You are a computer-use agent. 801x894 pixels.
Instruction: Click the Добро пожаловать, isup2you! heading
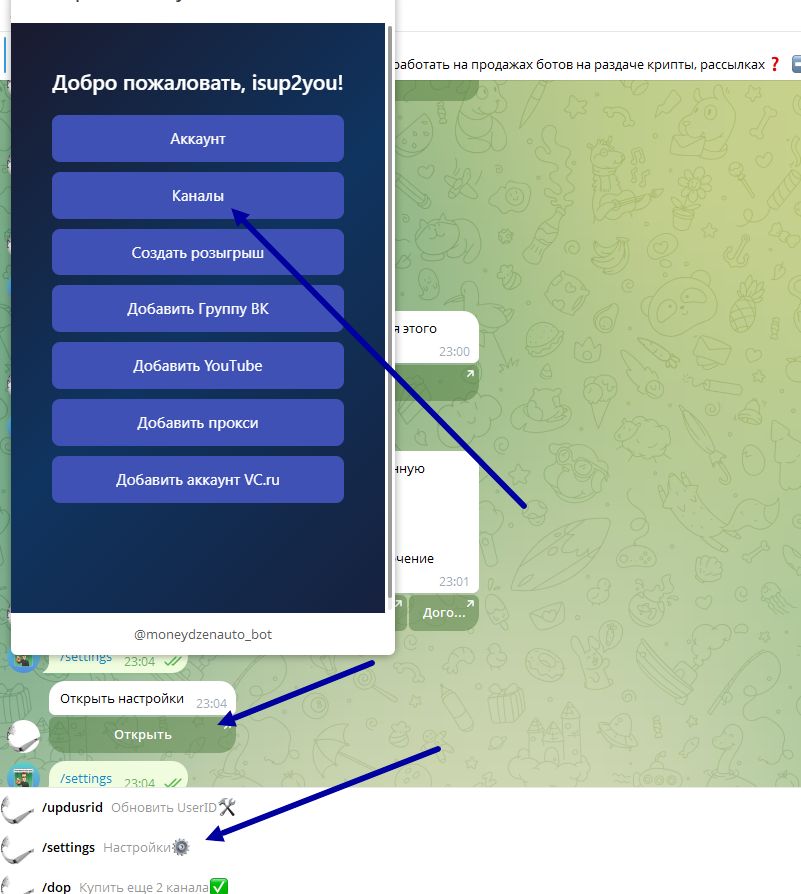coord(197,83)
